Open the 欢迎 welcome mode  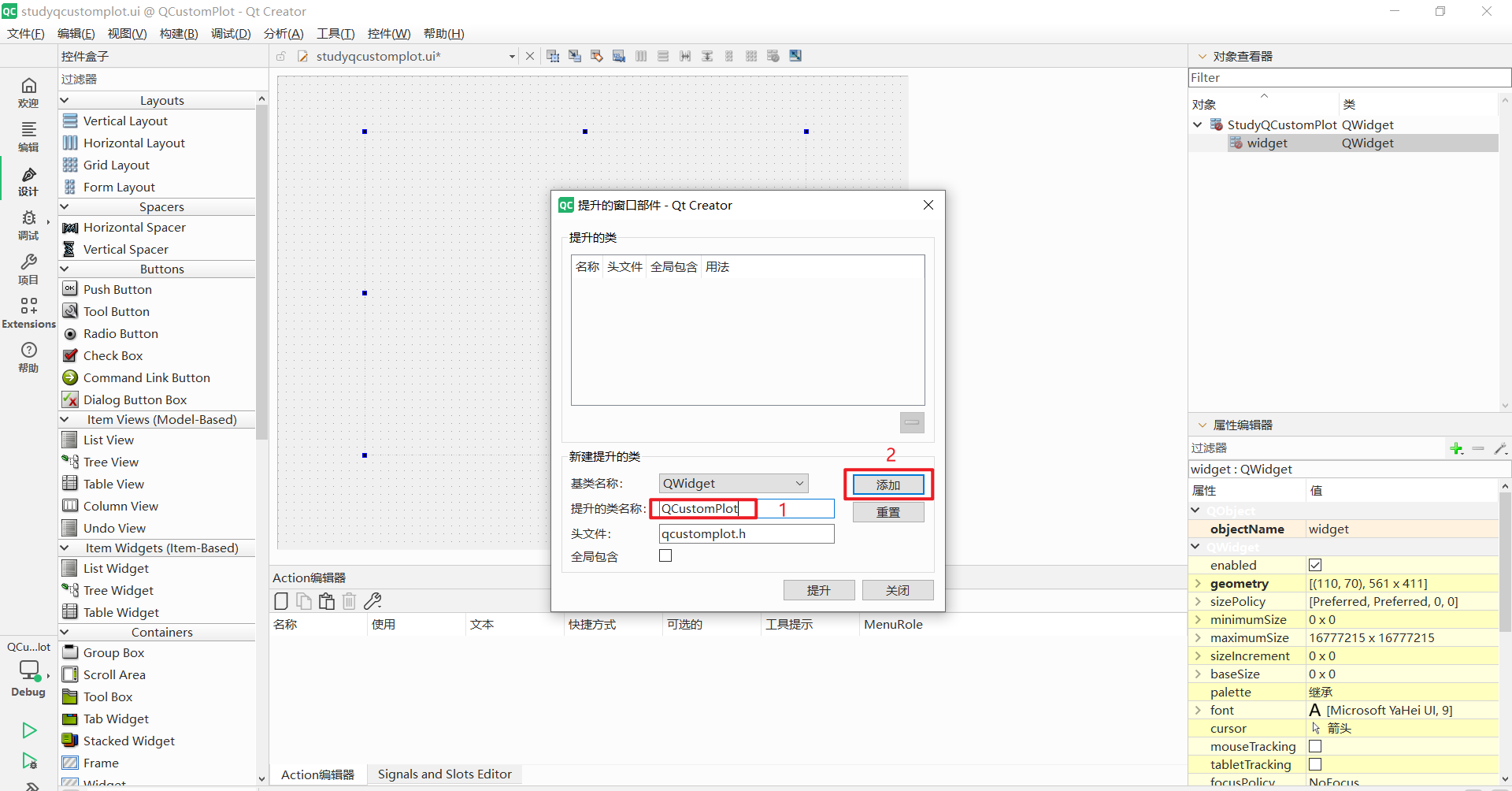click(x=28, y=92)
